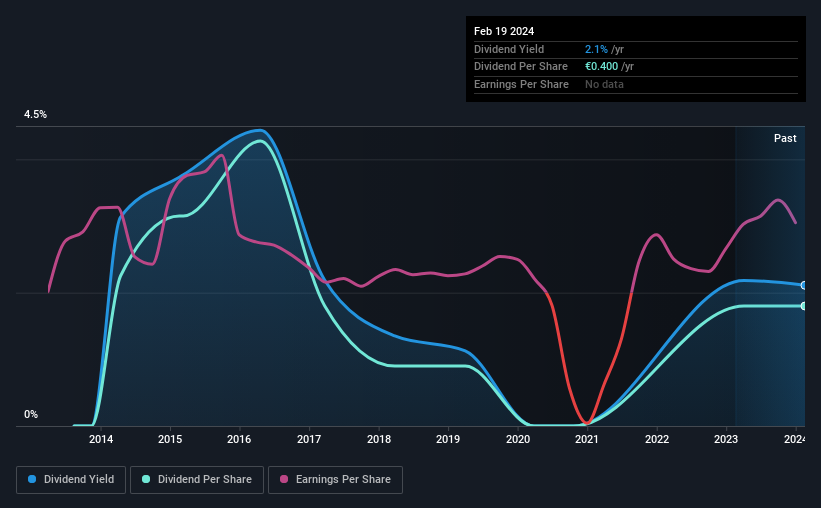Click the teal Dividend Per Share legend dot
Screen dimensions: 821x508
coord(146,479)
